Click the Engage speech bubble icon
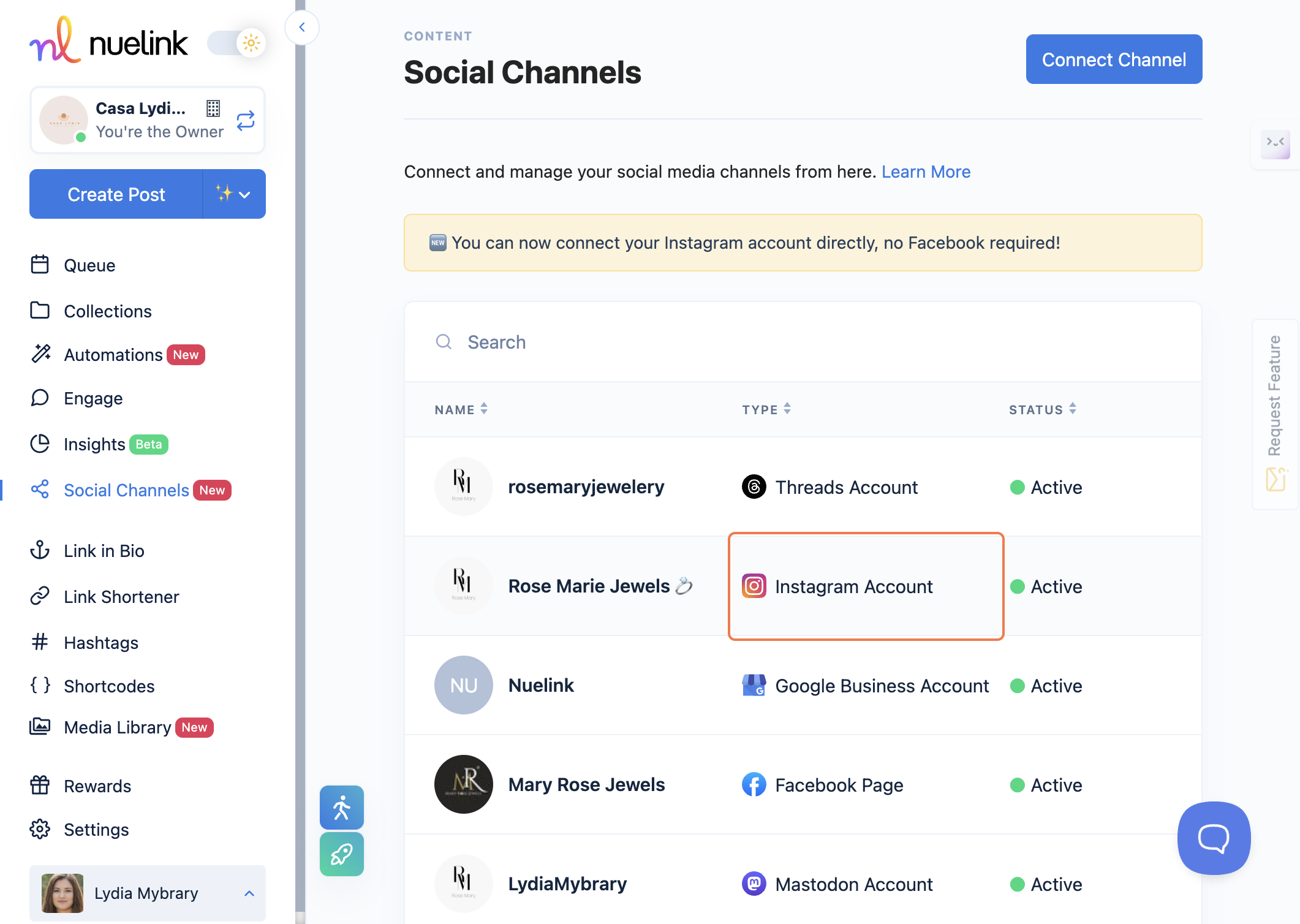The width and height of the screenshot is (1300, 924). 40,398
